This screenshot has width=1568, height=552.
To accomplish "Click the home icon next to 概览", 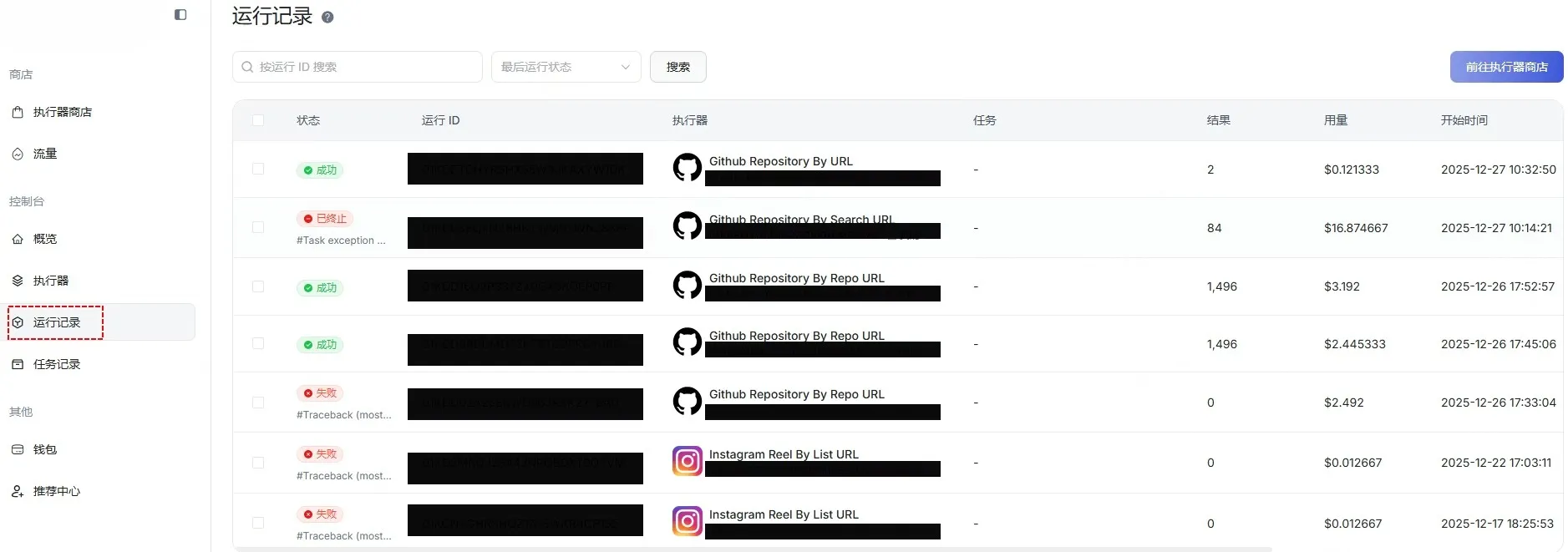I will click(18, 239).
